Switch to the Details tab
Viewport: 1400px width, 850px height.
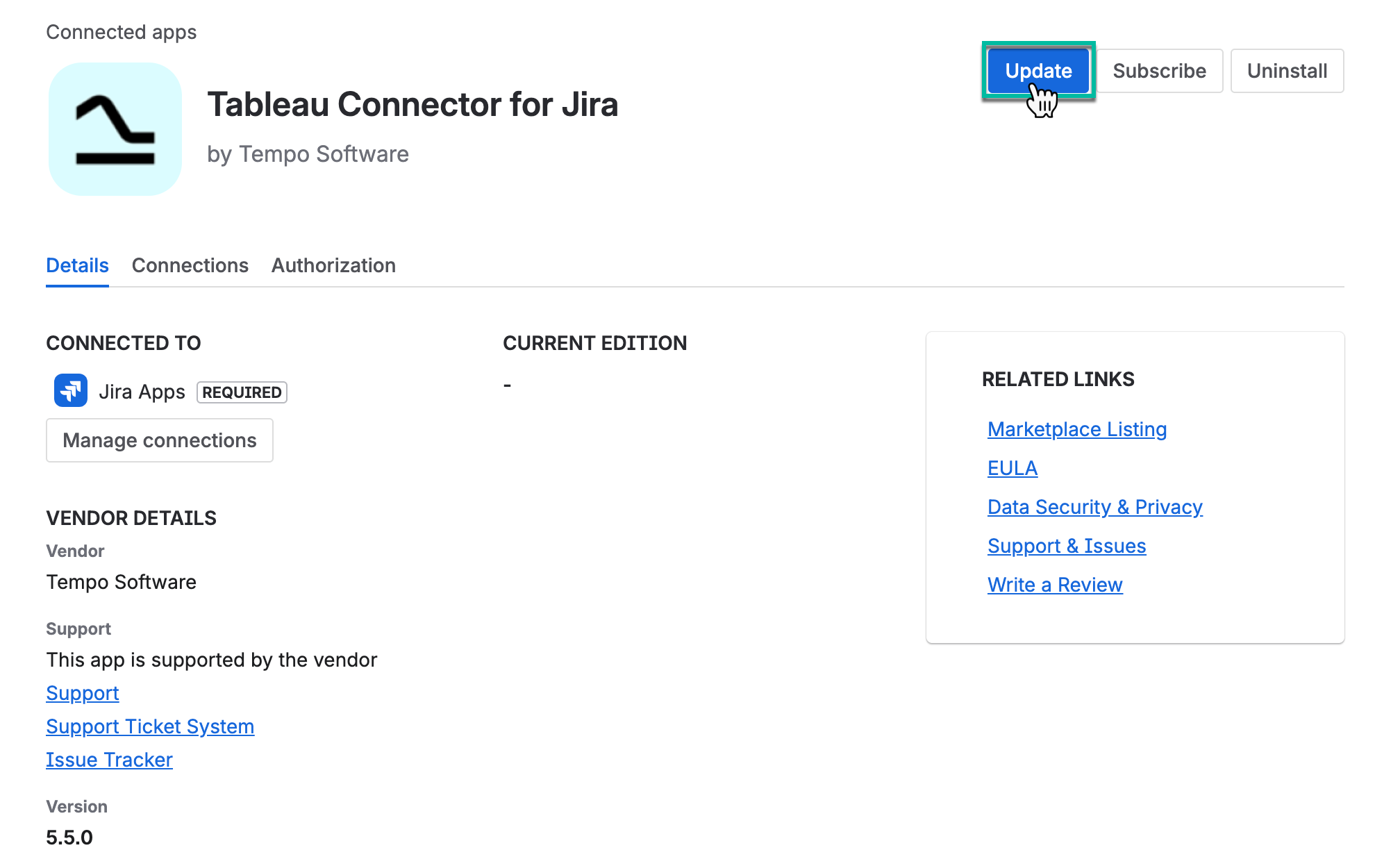[77, 265]
